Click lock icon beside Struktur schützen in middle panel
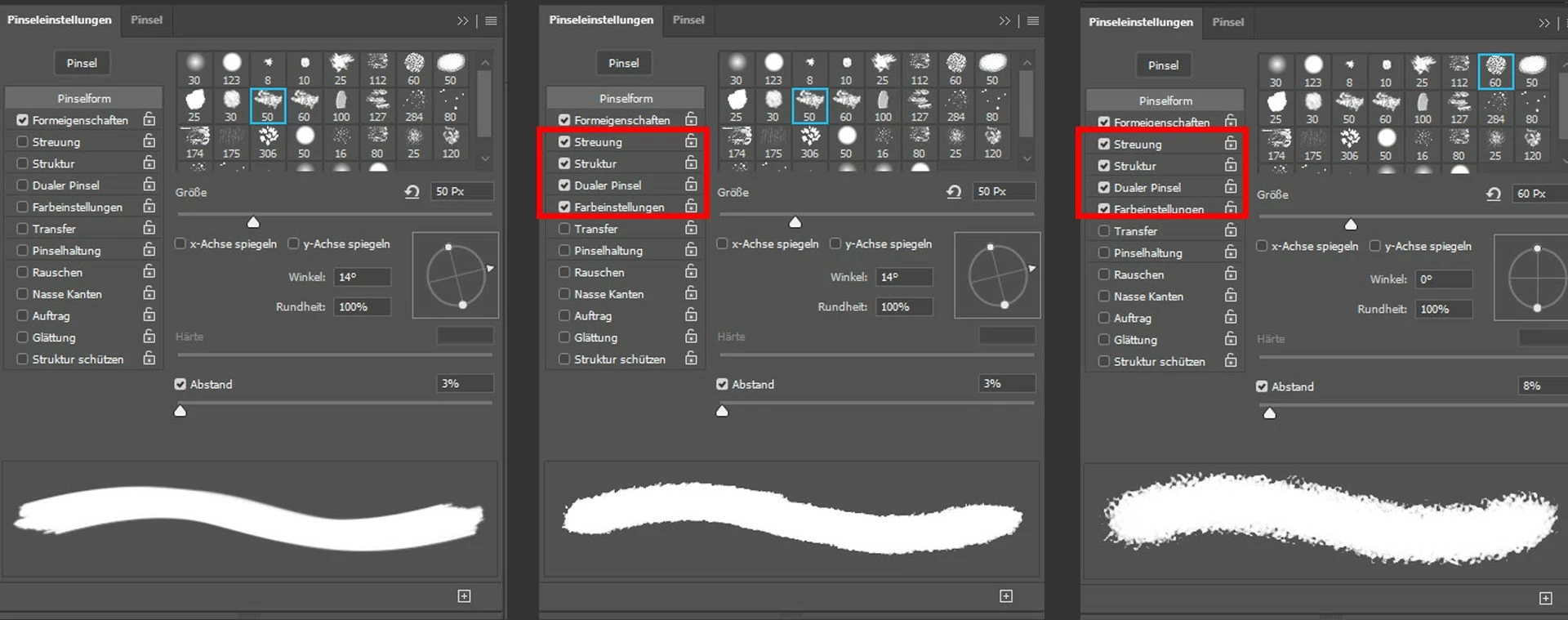This screenshot has width=1568, height=620. (691, 358)
